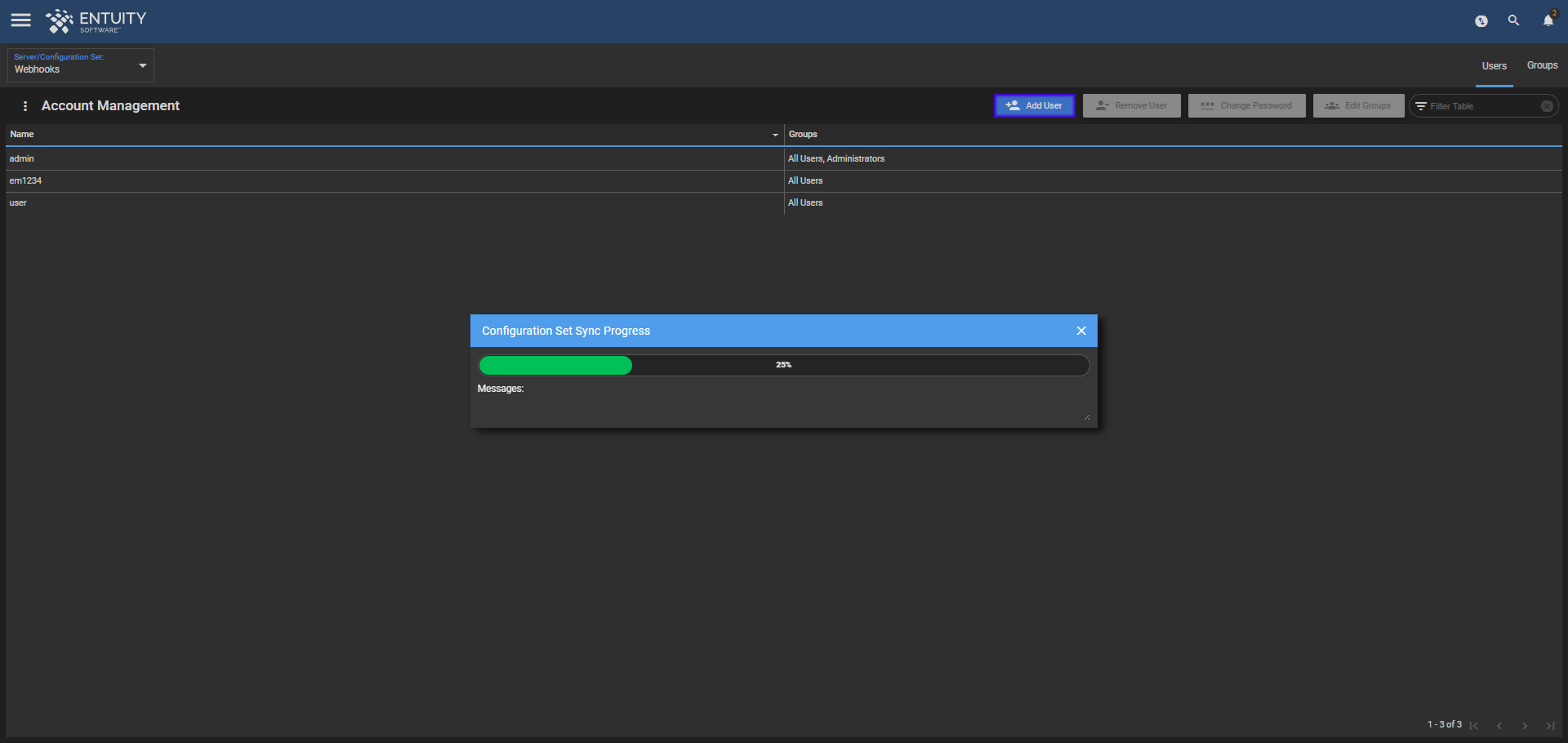Click the Name column header
The image size is (1568, 743).
click(x=394, y=135)
